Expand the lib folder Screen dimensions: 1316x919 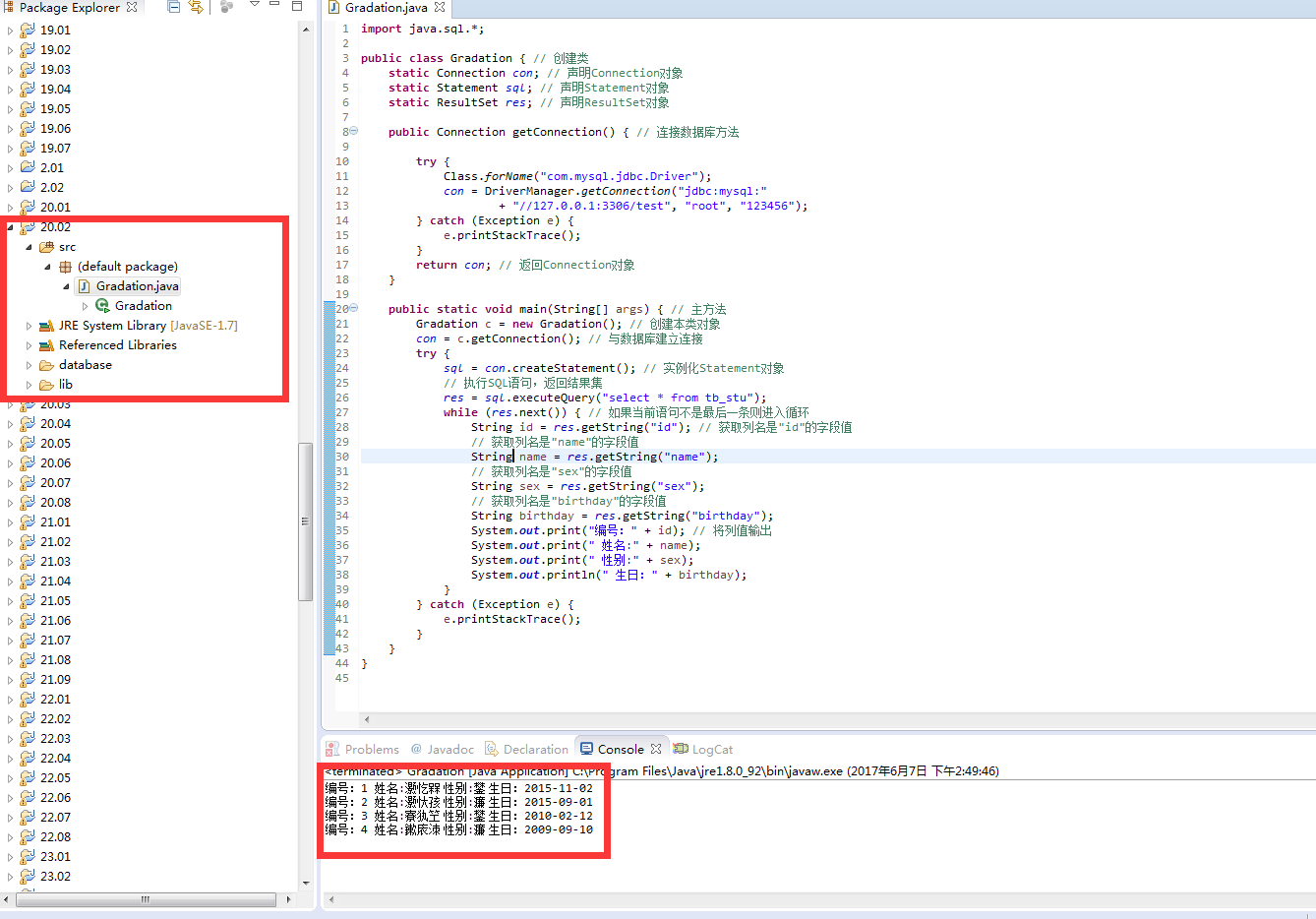click(29, 385)
